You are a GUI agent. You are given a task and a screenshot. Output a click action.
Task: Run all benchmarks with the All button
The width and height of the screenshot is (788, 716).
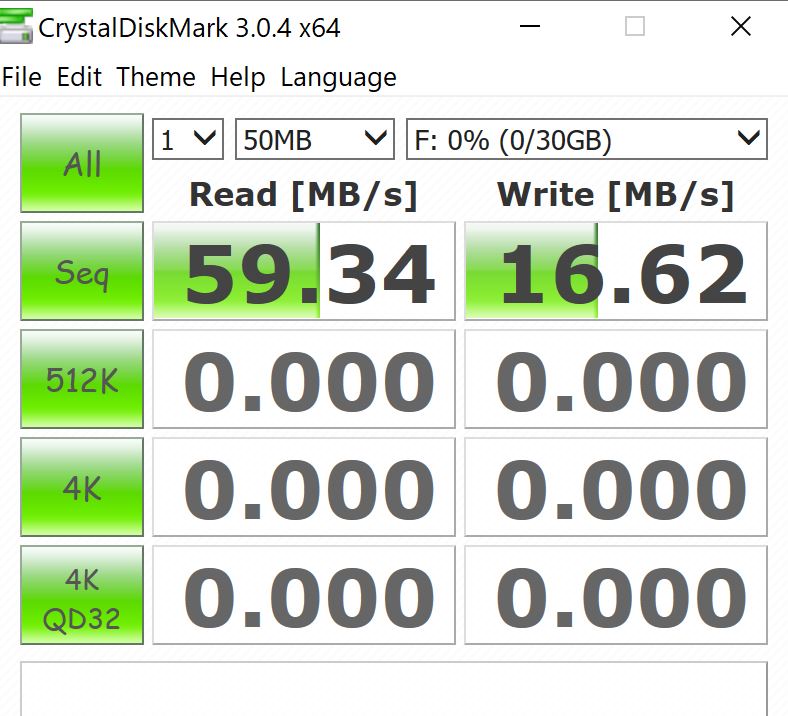(x=82, y=163)
